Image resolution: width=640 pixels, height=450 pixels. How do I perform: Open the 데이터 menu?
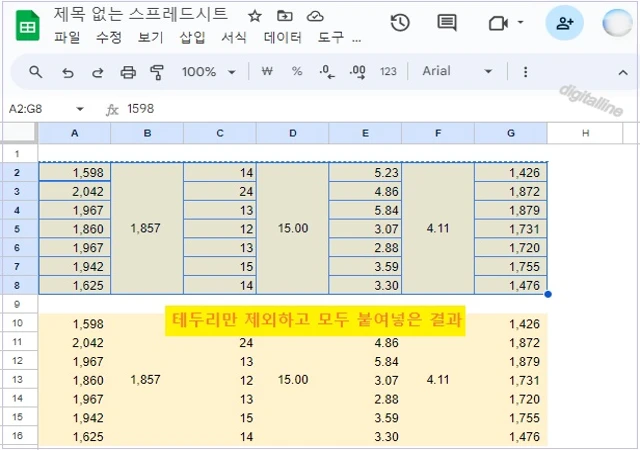(282, 38)
